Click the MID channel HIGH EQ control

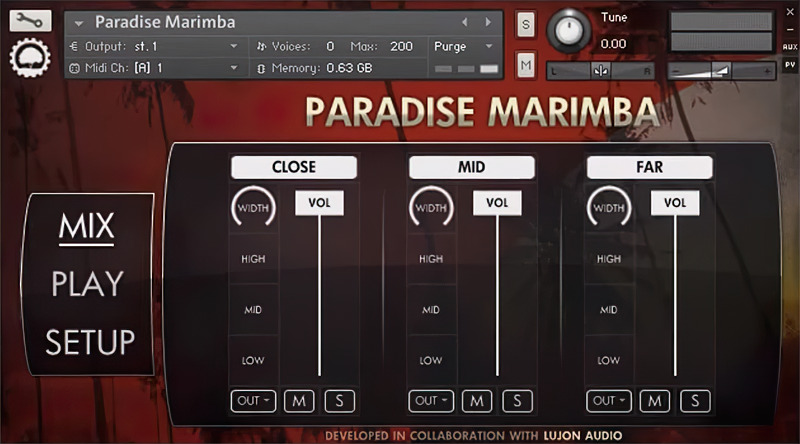[x=431, y=259]
